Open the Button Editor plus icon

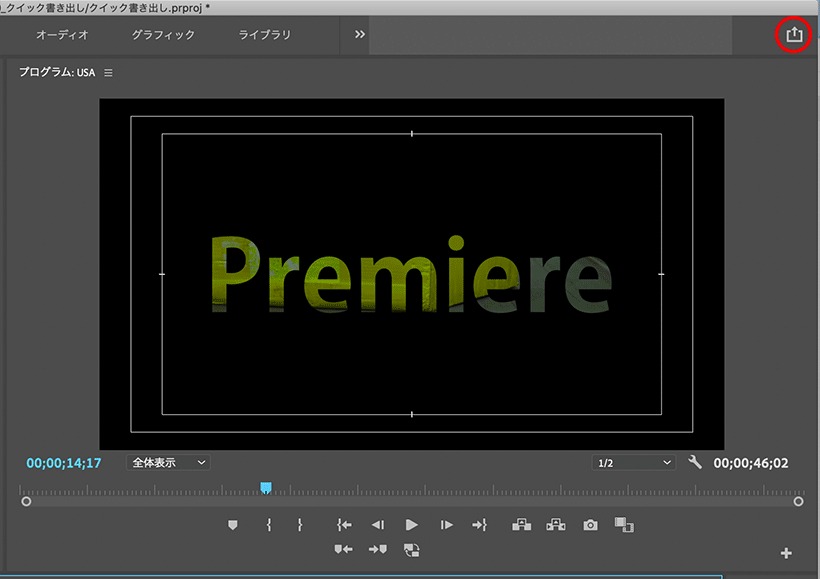point(785,553)
